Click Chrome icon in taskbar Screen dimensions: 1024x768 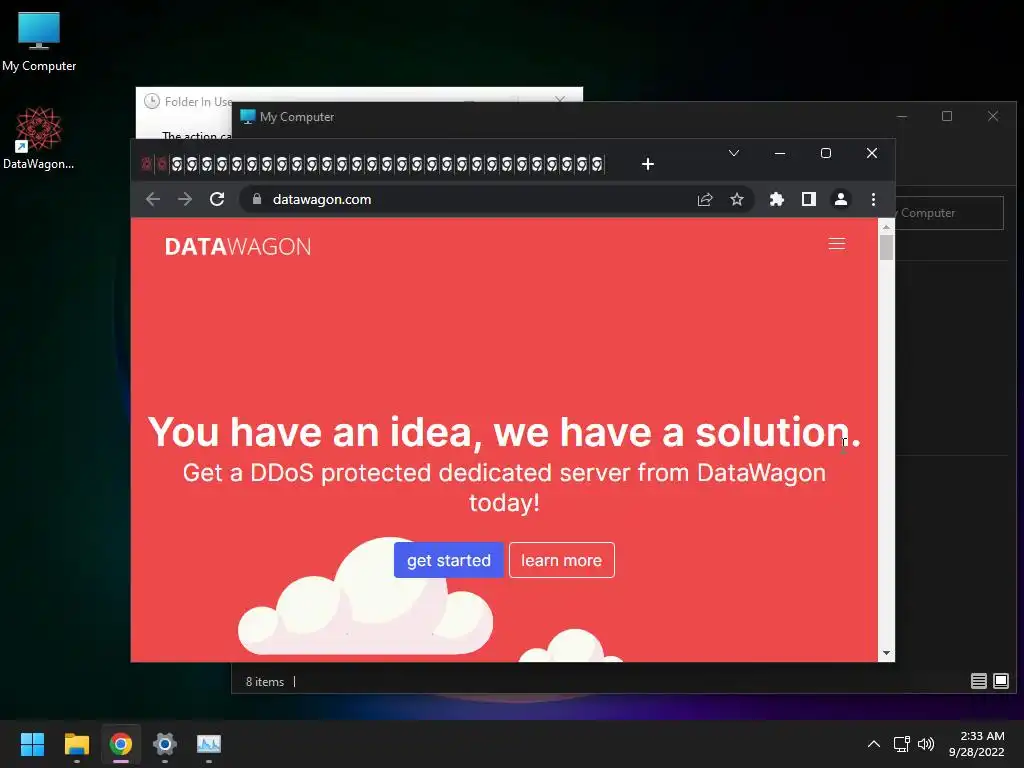coord(121,744)
